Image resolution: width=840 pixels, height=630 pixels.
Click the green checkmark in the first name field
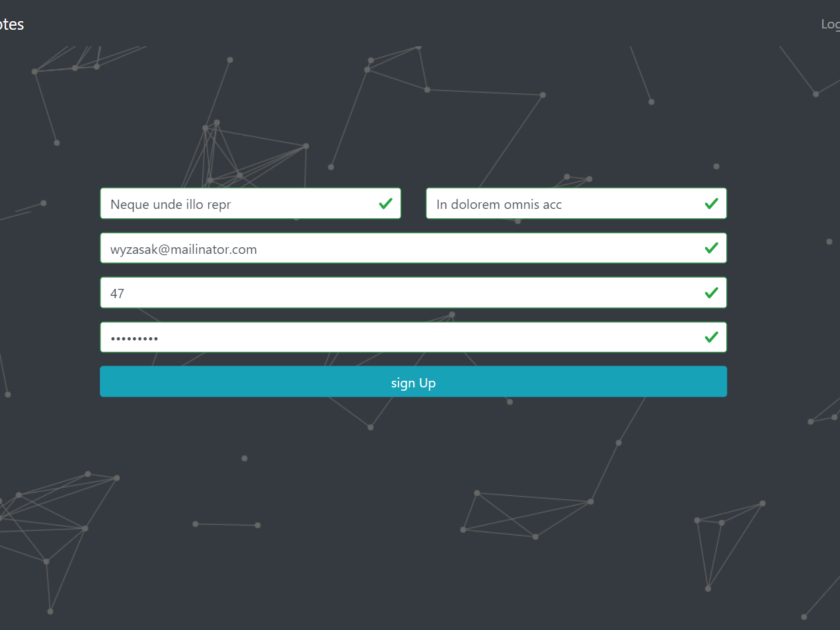click(x=385, y=203)
